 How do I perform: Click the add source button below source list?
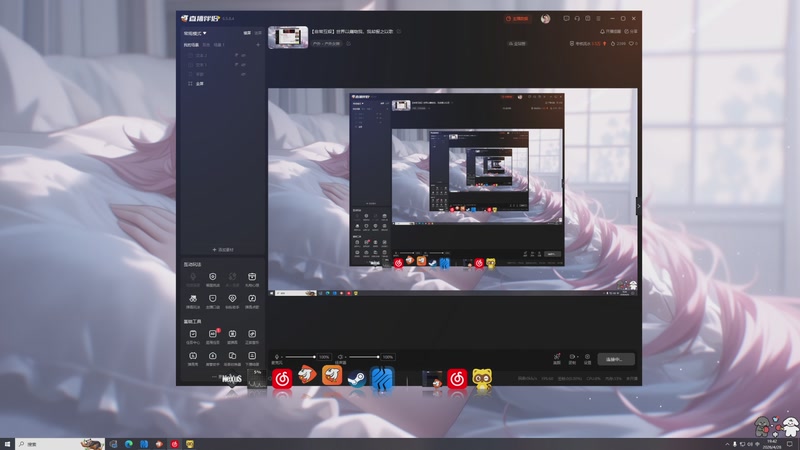(x=223, y=250)
